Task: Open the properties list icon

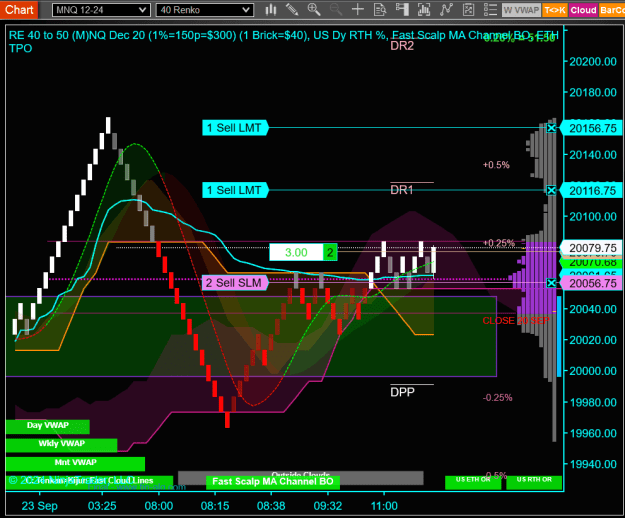Action: tap(490, 10)
